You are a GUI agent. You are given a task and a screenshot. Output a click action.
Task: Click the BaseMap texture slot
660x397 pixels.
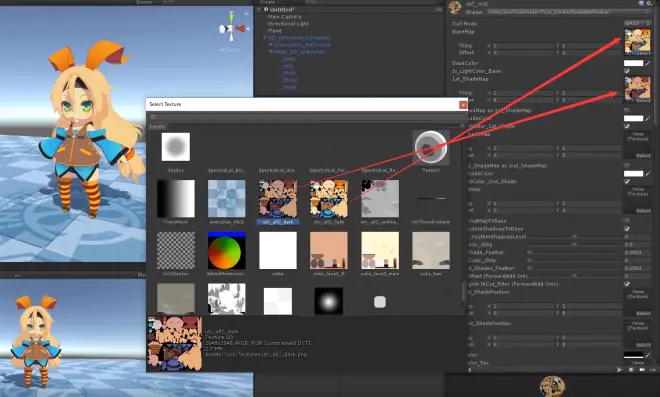[637, 42]
